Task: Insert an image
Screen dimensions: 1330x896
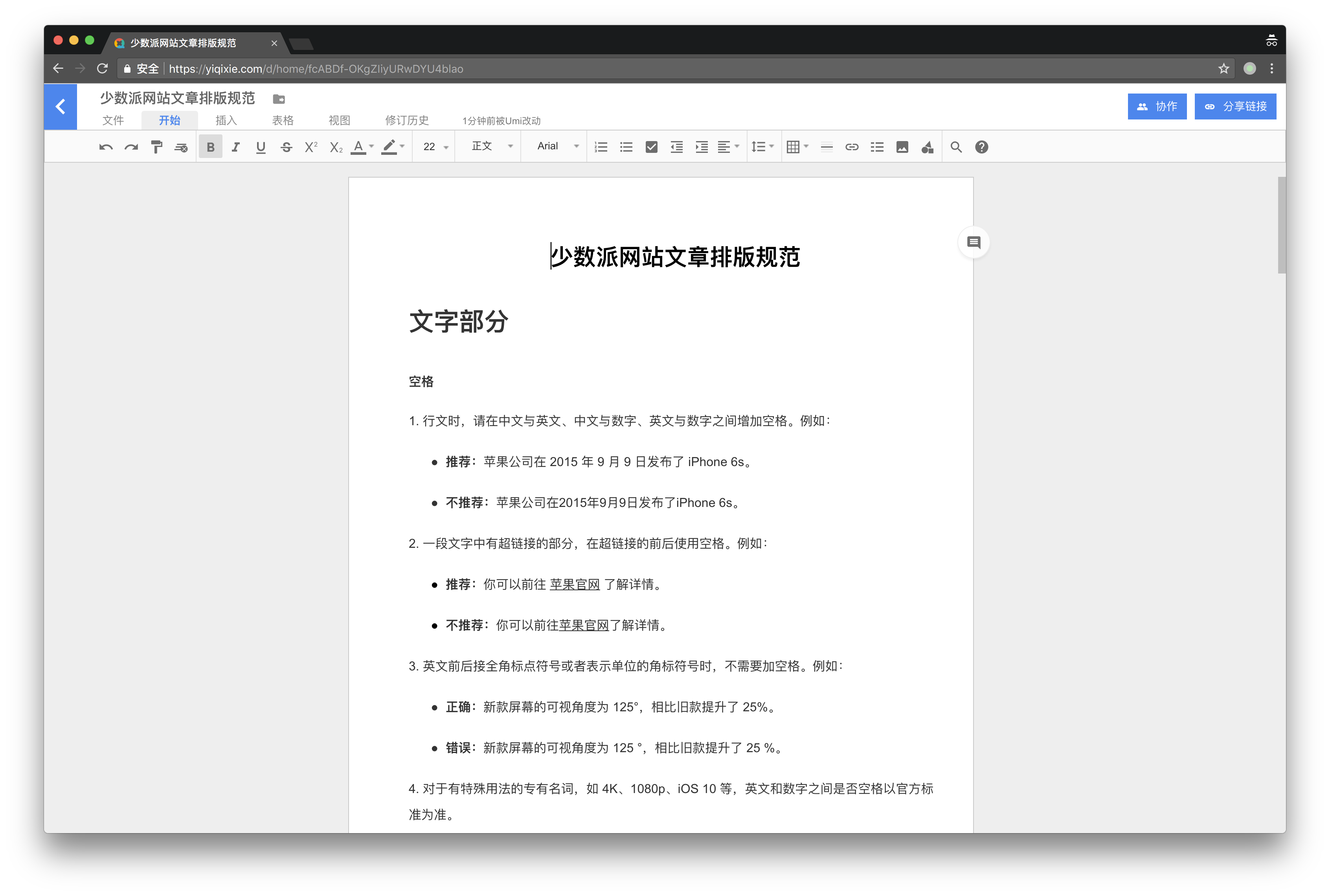Action: [902, 147]
